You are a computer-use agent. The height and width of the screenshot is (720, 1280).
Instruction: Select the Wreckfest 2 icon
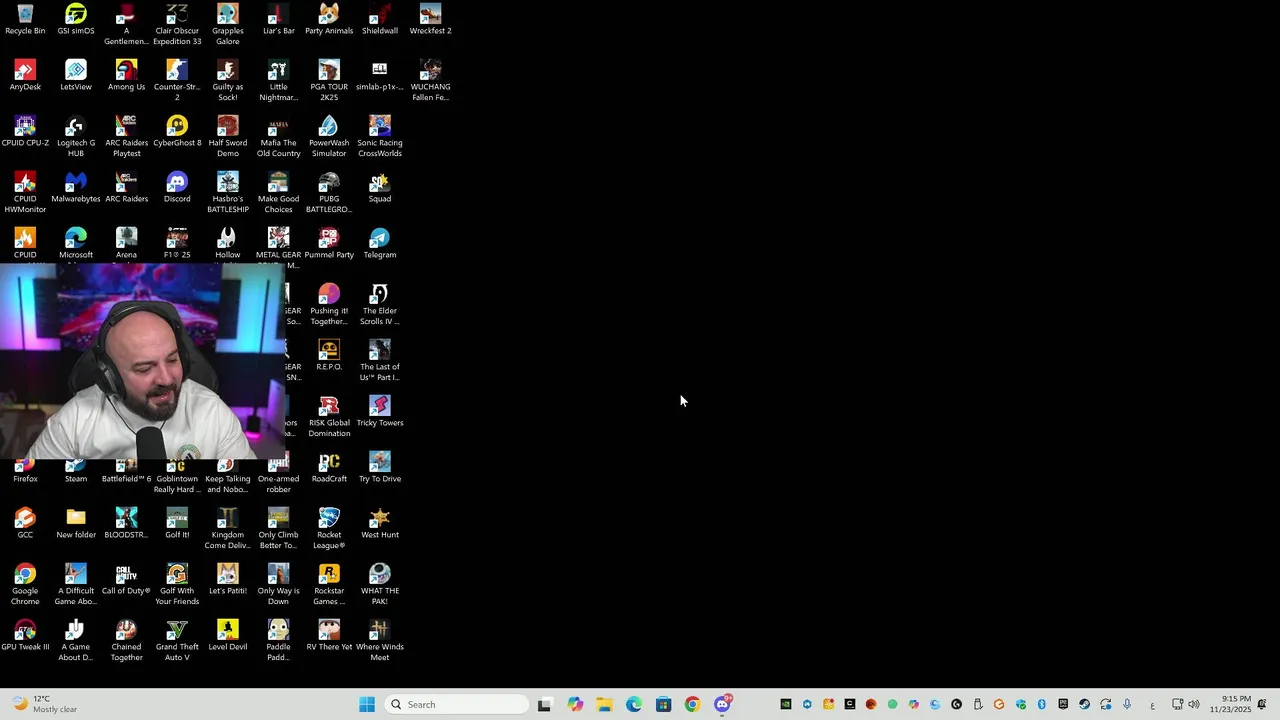click(430, 18)
